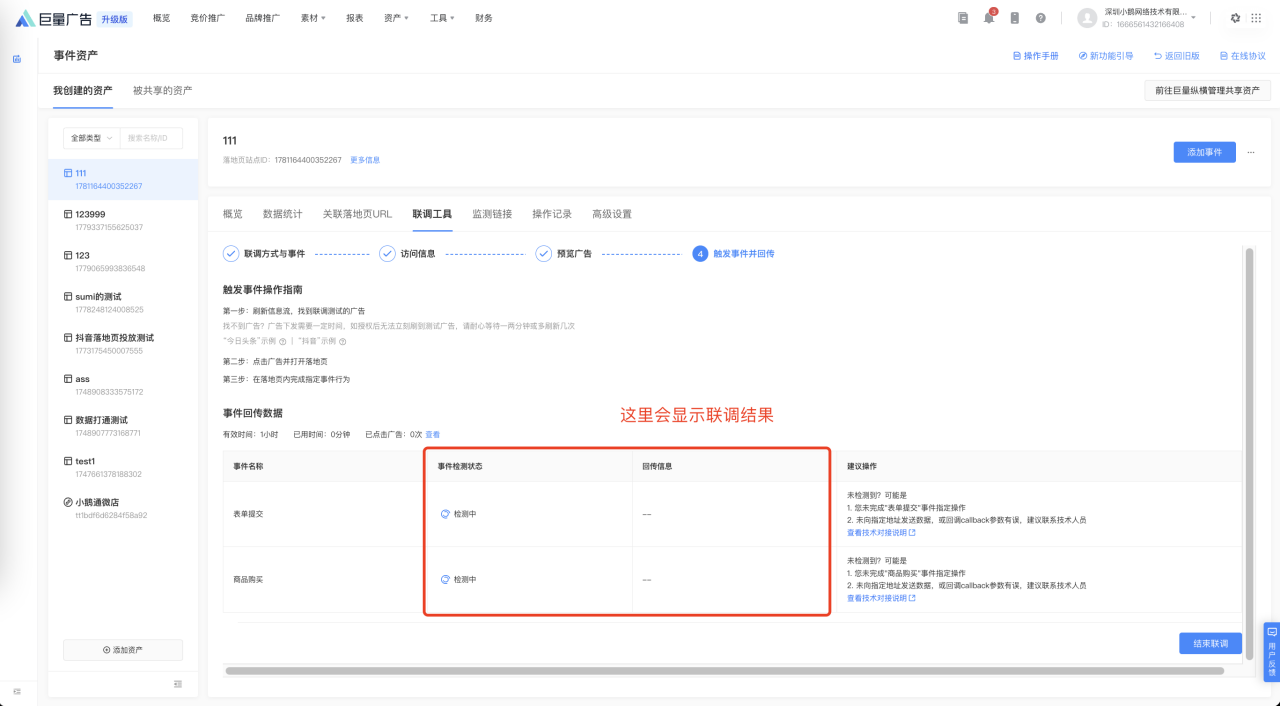Click the 结束联调 button
The image size is (1280, 706).
coord(1210,643)
